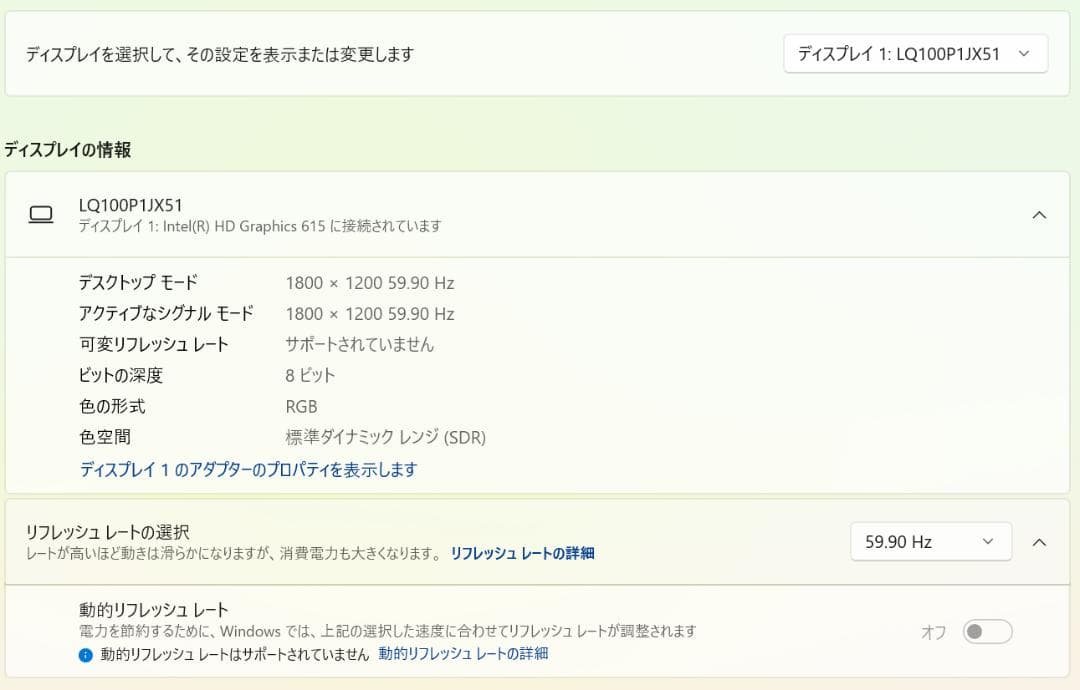This screenshot has height=690, width=1080.
Task: Collapse the LQ100P1JX51 display information panel
Action: point(1038,214)
